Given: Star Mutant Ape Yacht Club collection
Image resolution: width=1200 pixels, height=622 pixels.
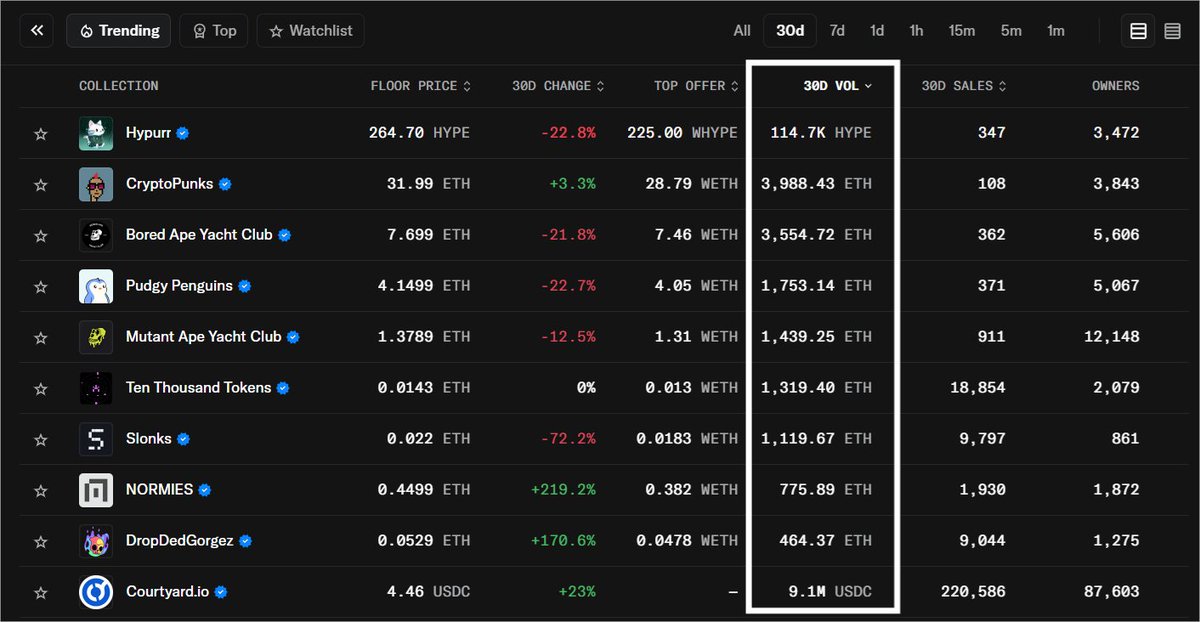Looking at the screenshot, I should pyautogui.click(x=41, y=337).
